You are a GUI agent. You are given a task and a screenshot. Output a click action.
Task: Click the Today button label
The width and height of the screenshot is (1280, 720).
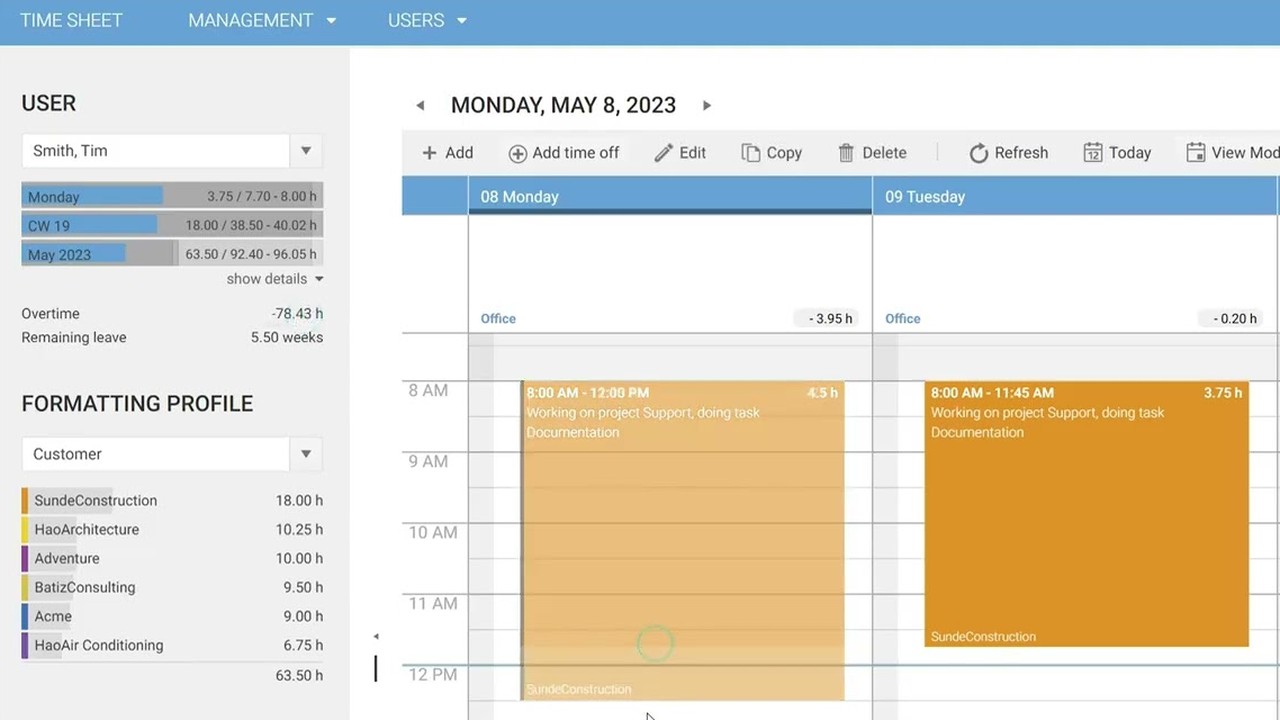1130,153
